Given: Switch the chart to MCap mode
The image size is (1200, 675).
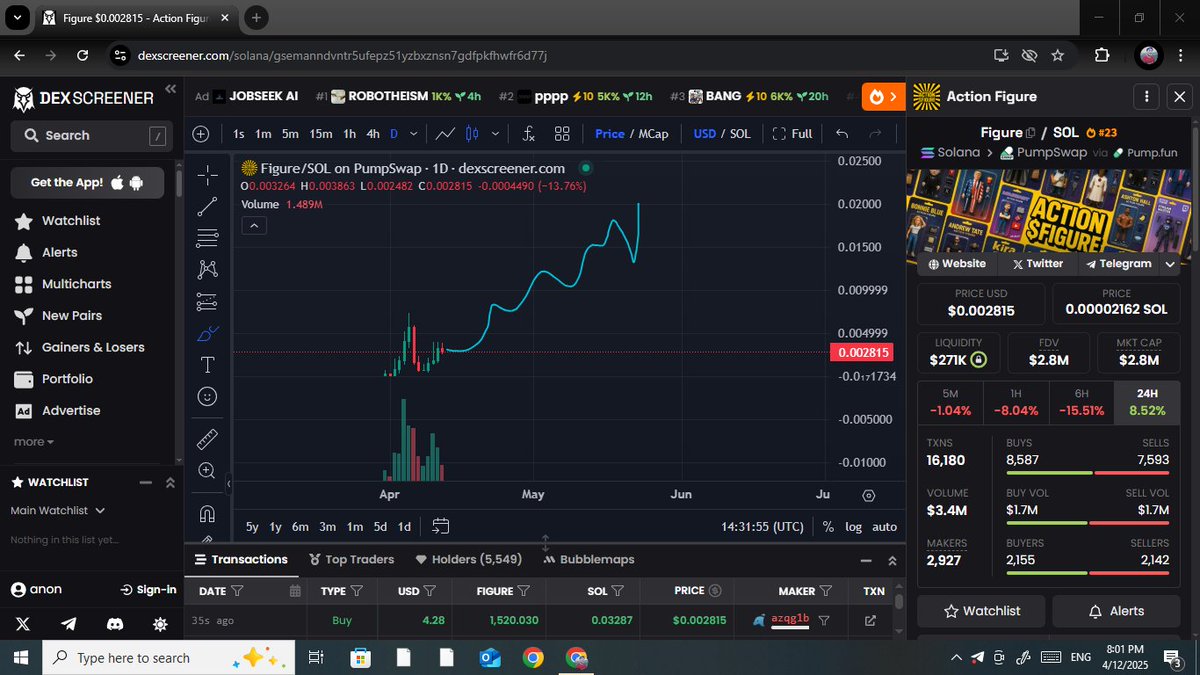Looking at the screenshot, I should tap(653, 133).
